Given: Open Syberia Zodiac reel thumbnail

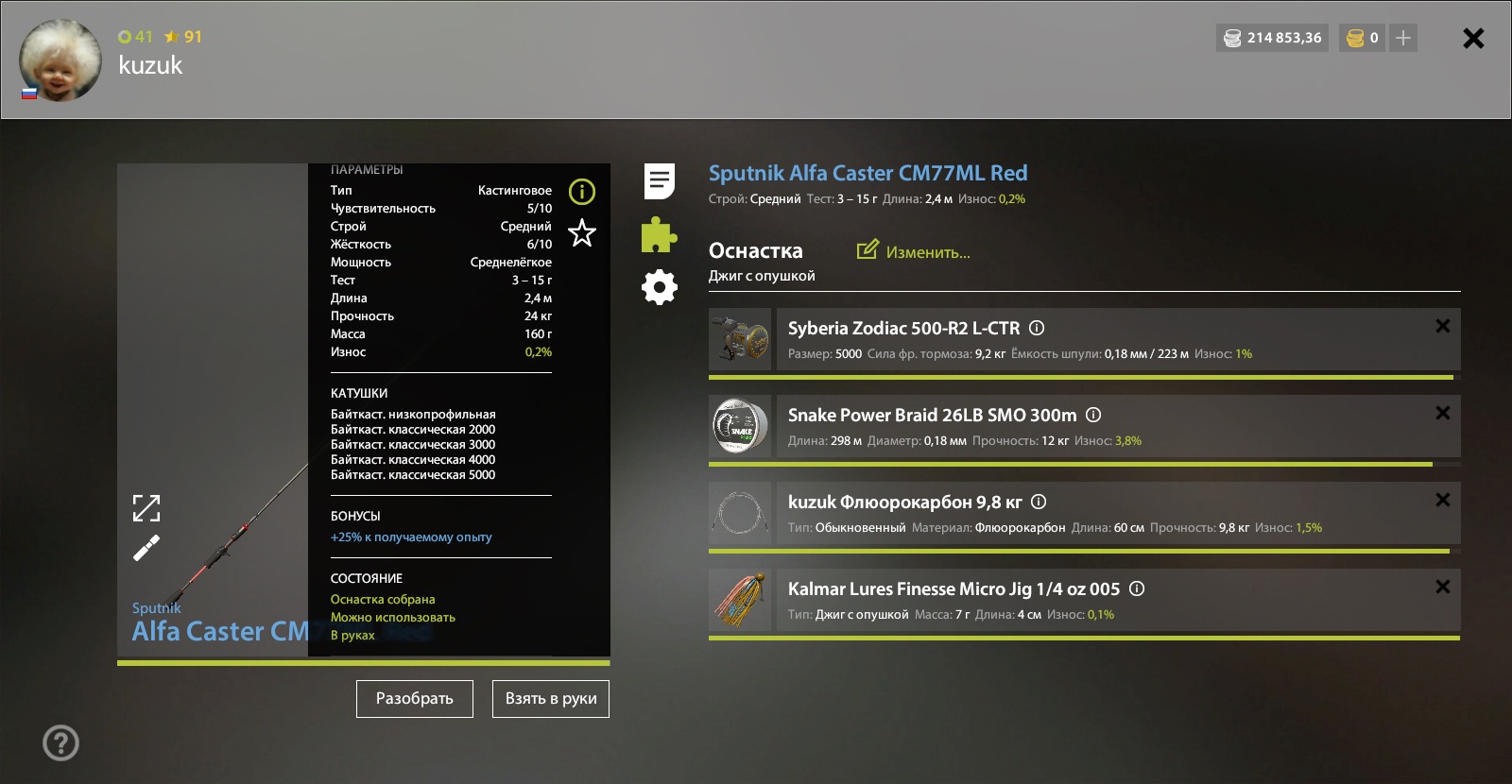Looking at the screenshot, I should [x=740, y=339].
